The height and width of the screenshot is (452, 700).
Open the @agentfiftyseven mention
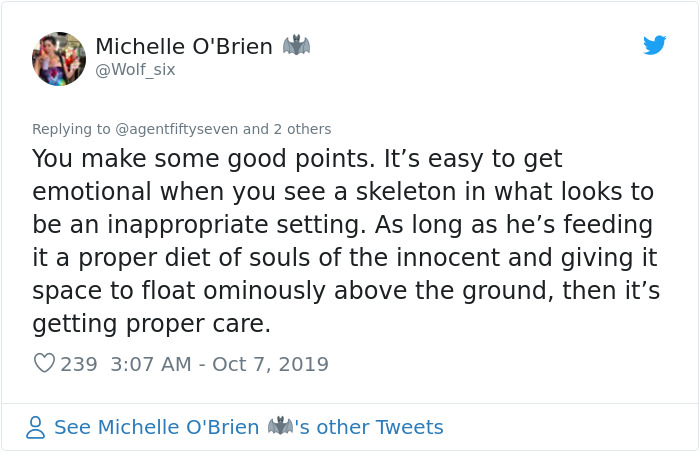click(x=178, y=129)
